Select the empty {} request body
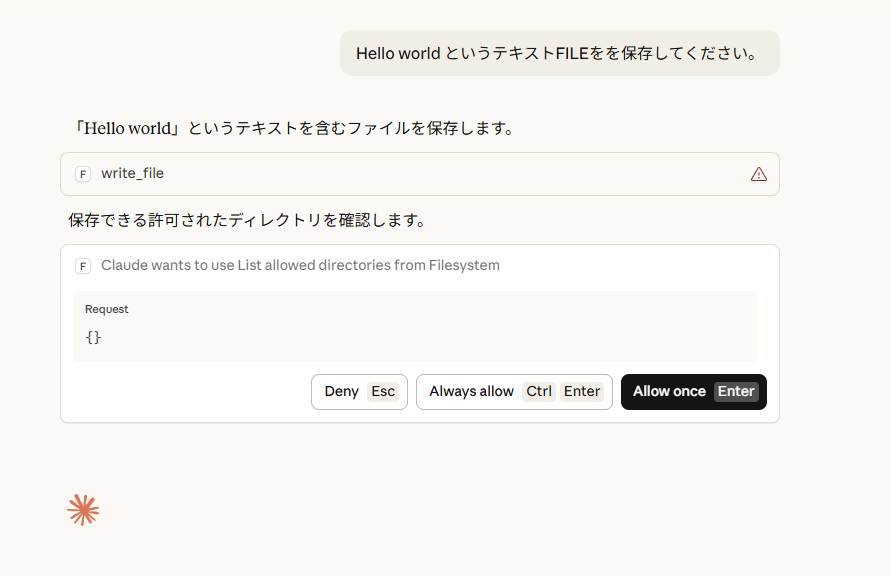 [x=93, y=337]
